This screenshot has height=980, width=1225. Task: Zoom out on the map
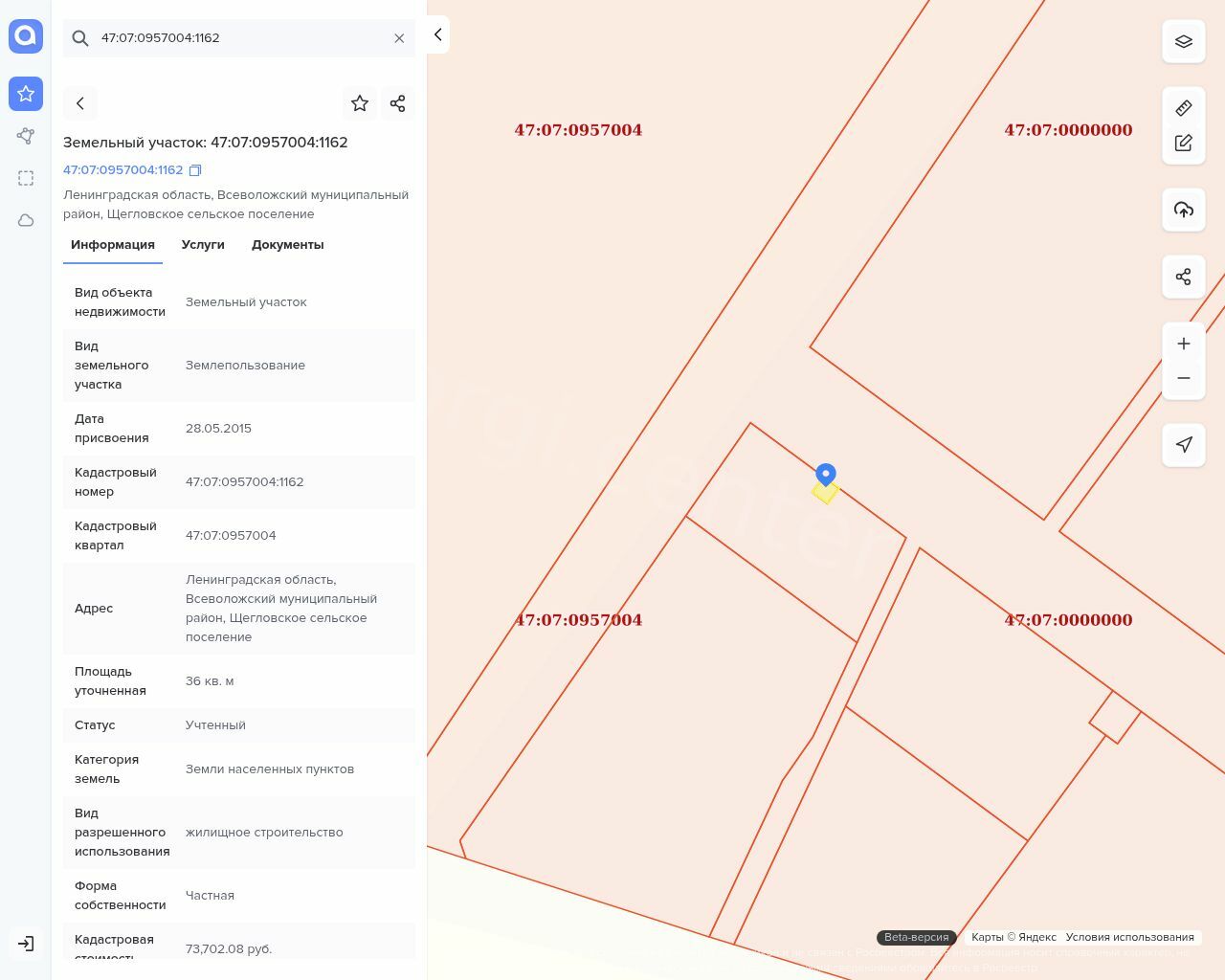pyautogui.click(x=1184, y=378)
